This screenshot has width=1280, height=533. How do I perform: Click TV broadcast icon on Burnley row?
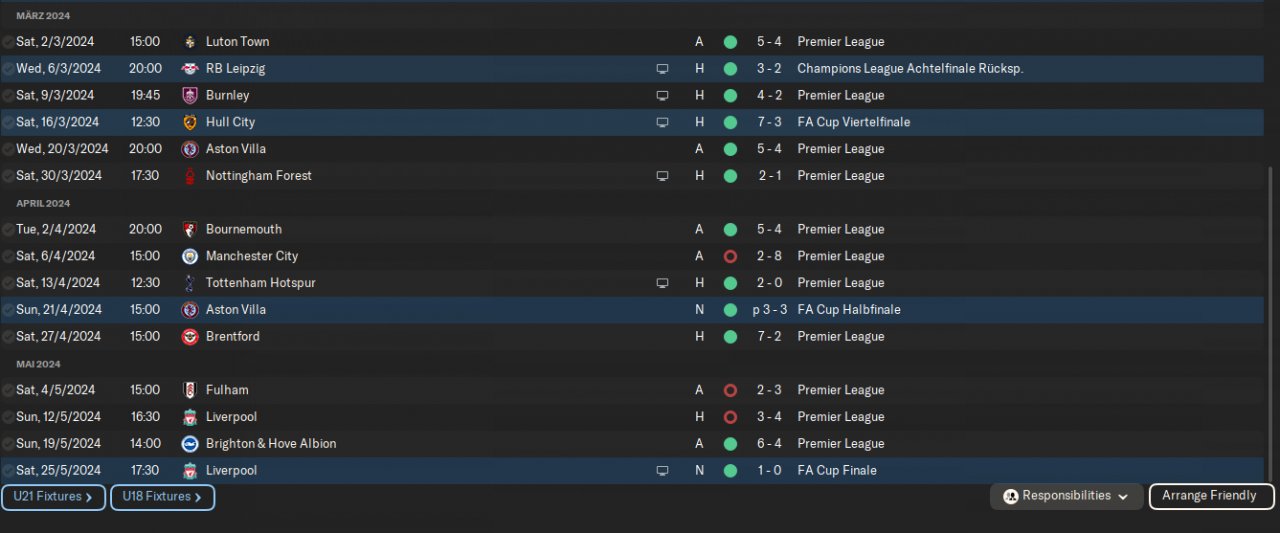[x=662, y=96]
